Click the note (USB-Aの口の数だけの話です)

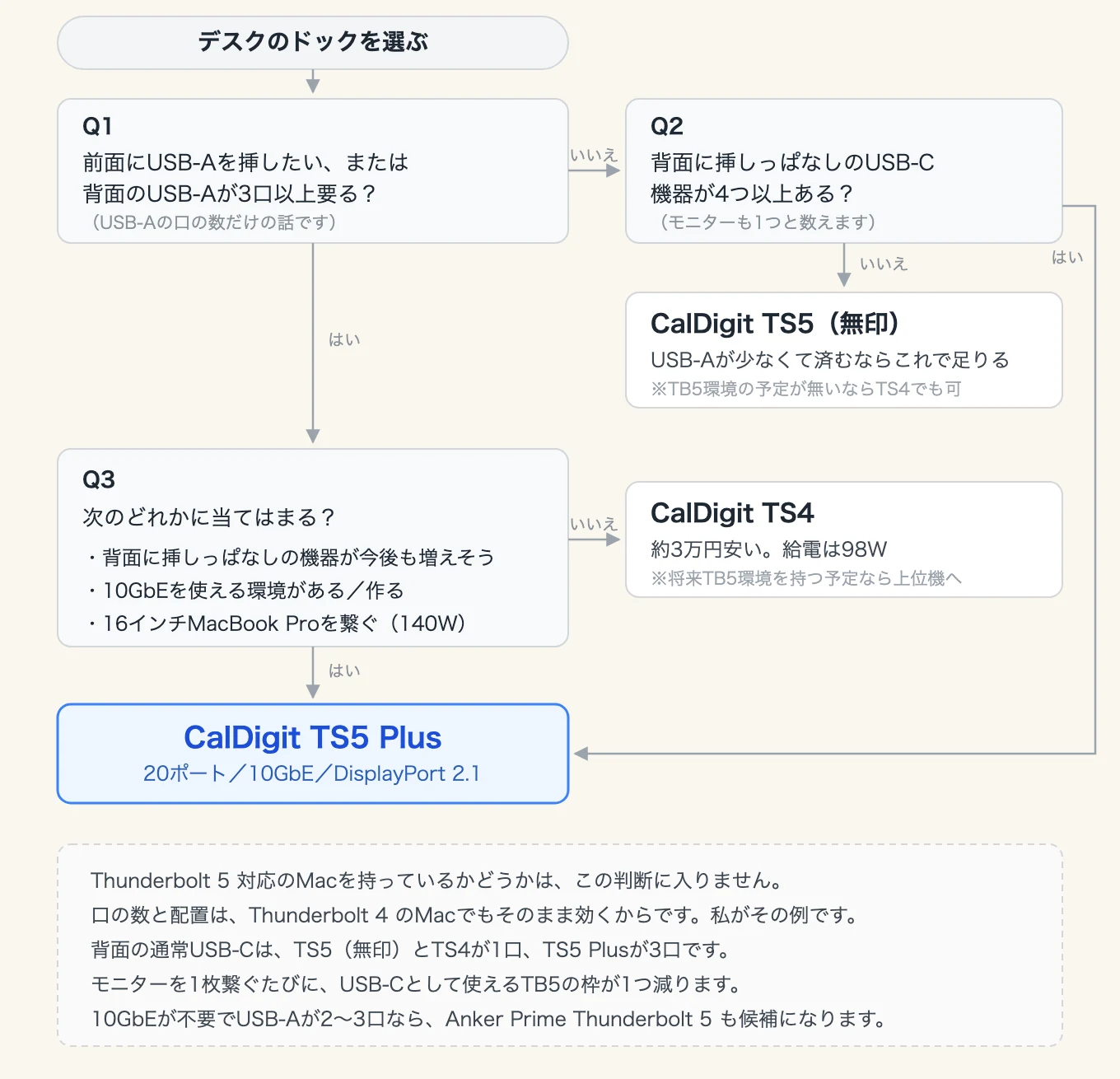point(214,222)
